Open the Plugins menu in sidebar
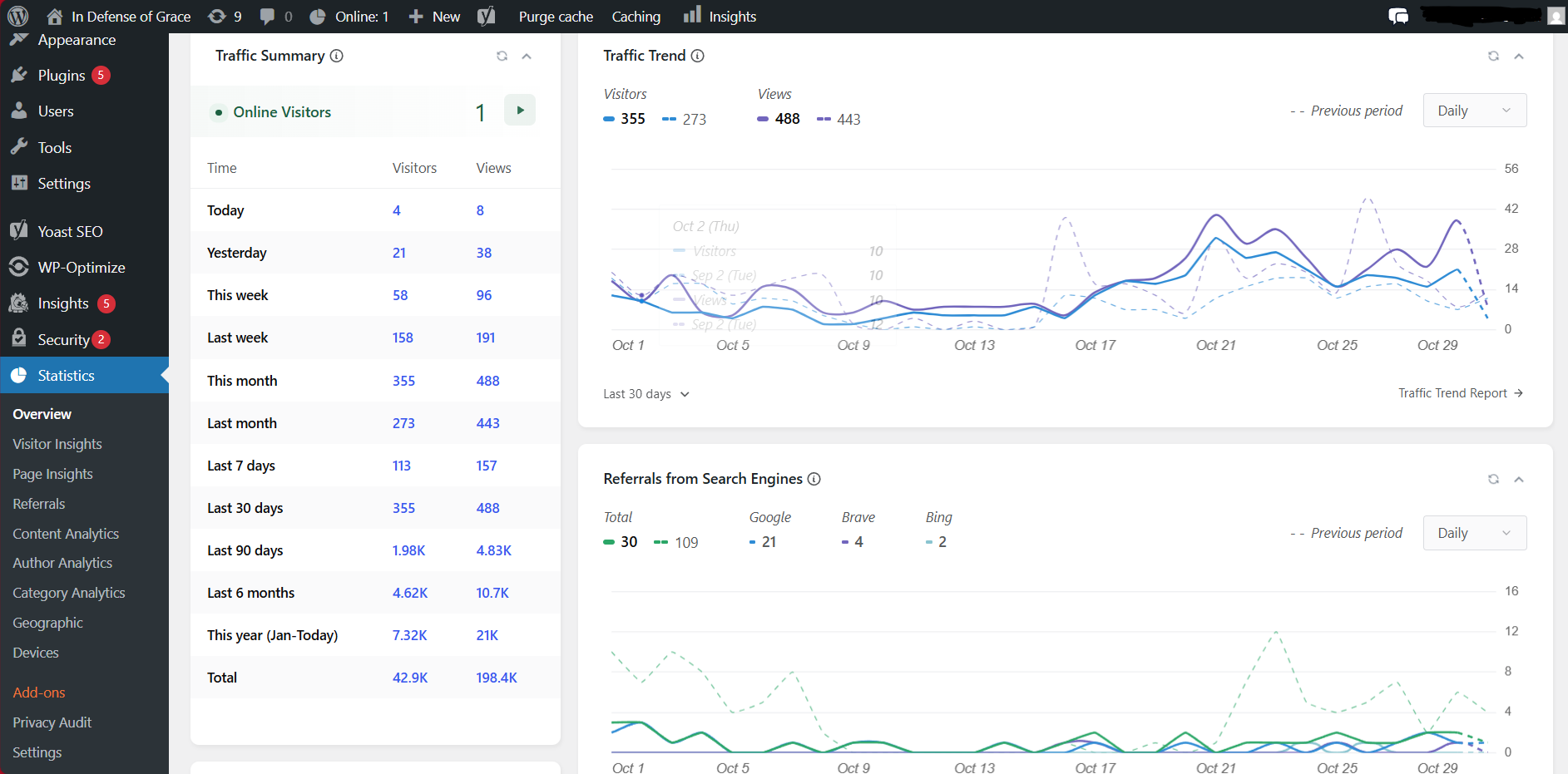 click(x=62, y=76)
